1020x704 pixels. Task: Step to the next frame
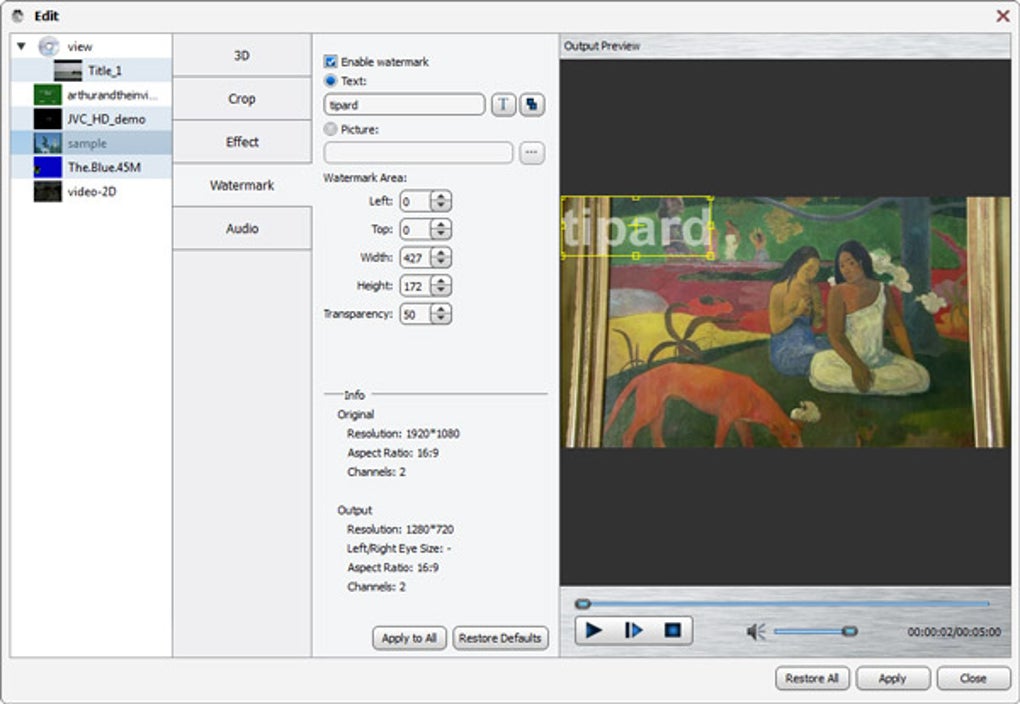pos(633,630)
